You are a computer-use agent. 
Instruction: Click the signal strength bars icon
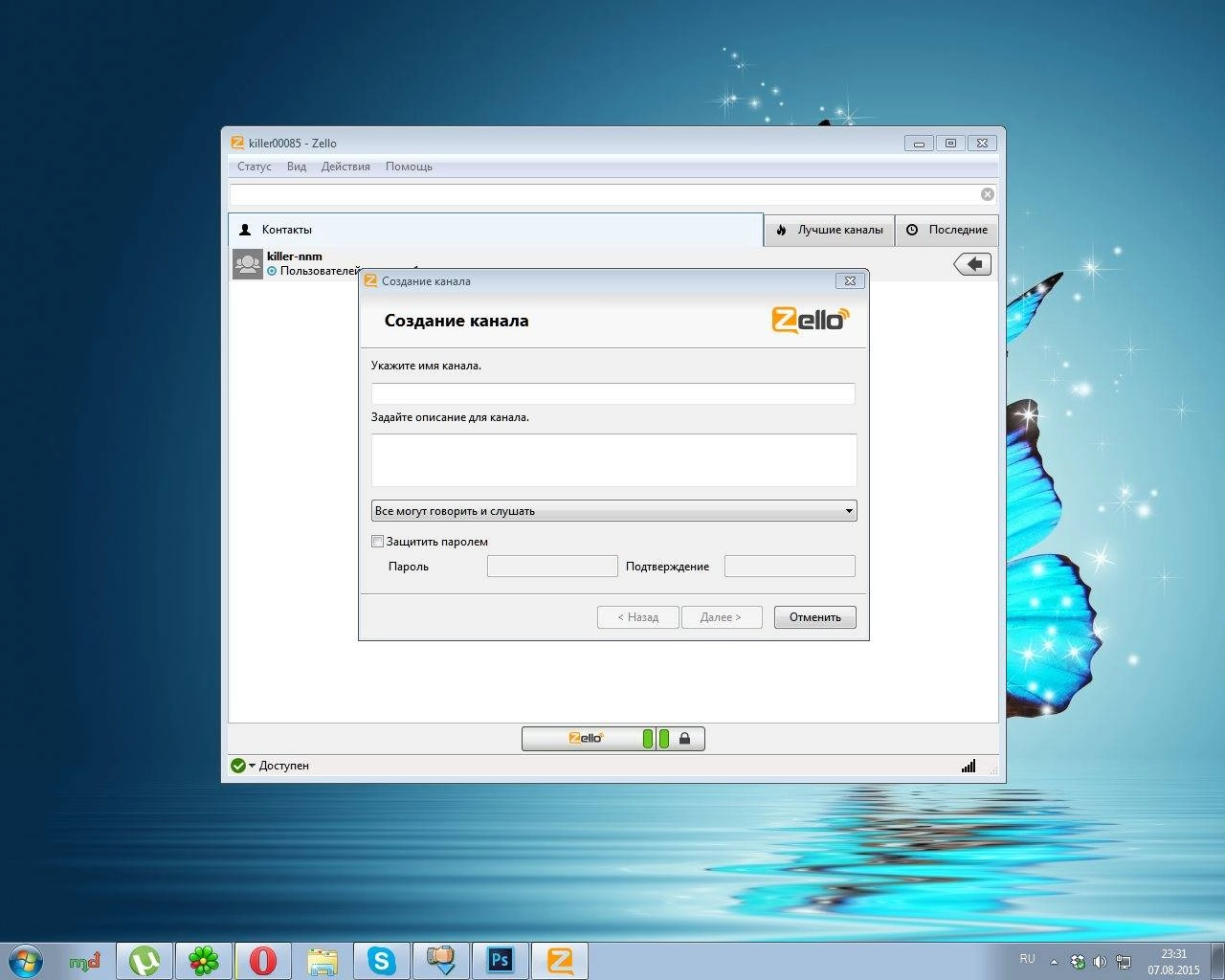pos(969,766)
